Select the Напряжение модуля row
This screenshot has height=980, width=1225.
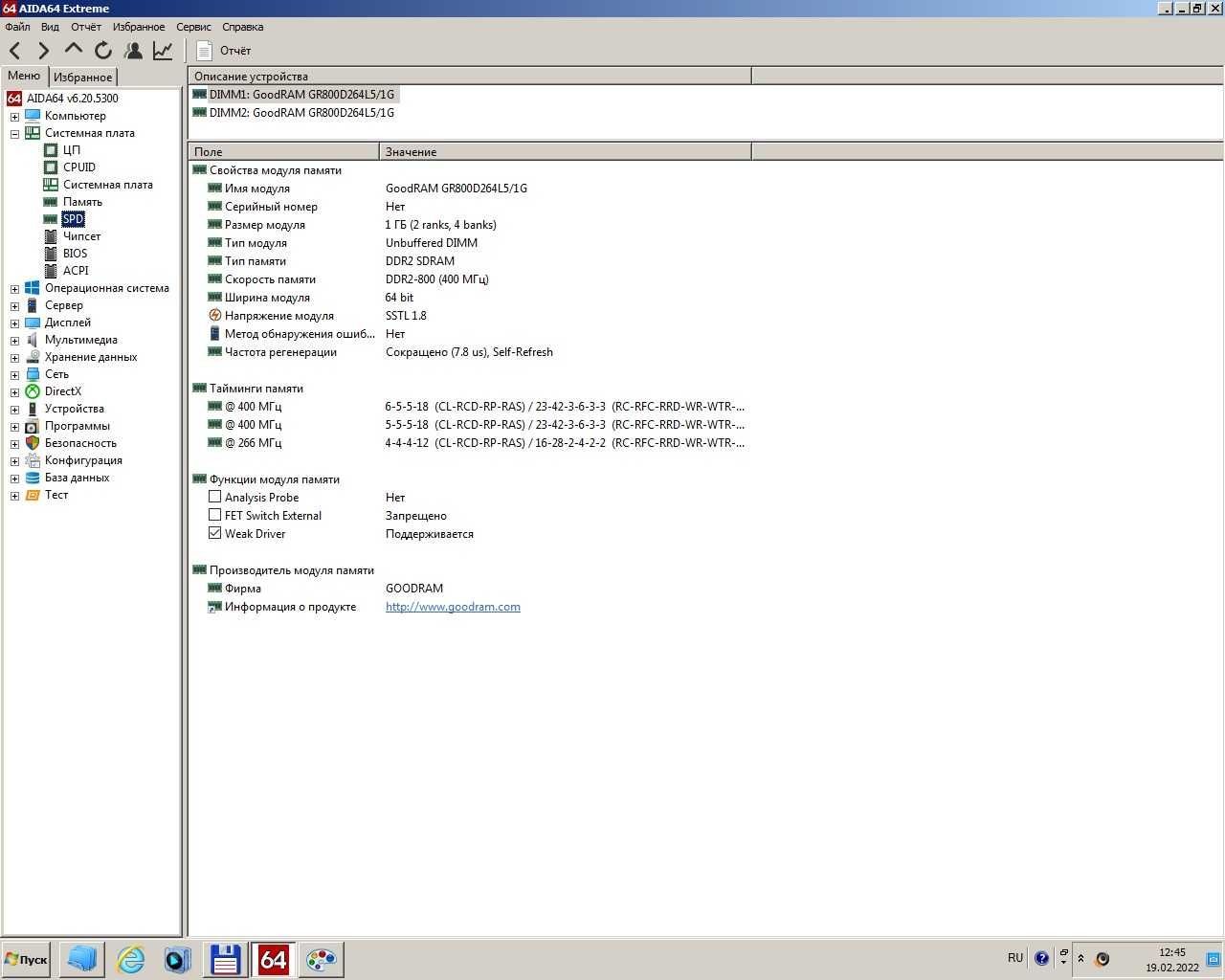coord(469,316)
